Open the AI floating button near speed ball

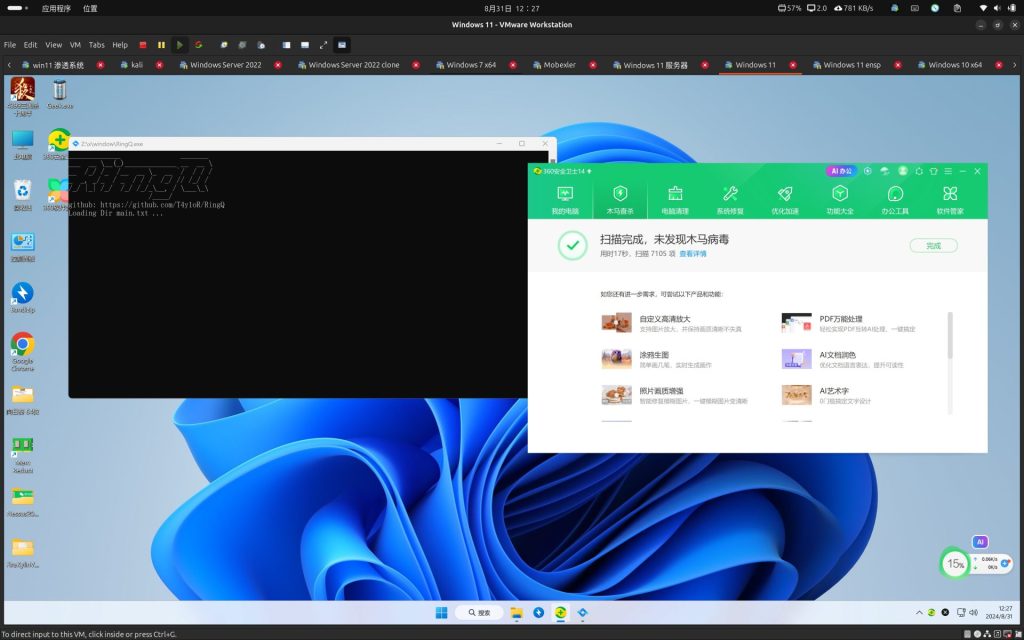[980, 542]
